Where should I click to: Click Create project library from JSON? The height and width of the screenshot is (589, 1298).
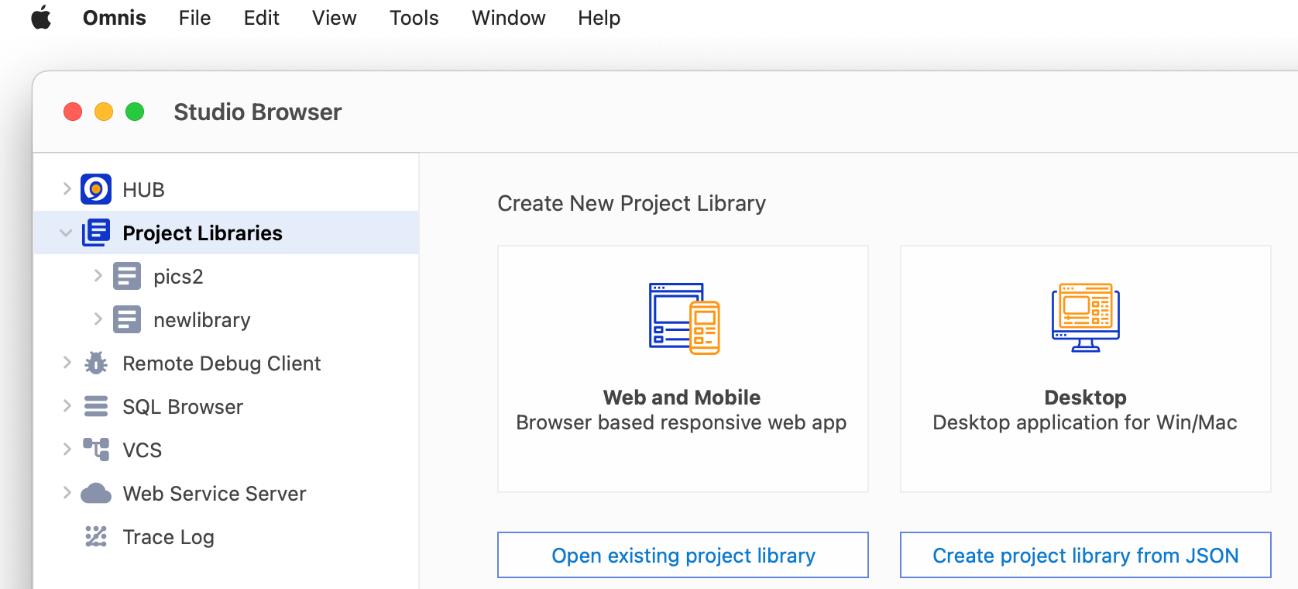tap(1086, 555)
